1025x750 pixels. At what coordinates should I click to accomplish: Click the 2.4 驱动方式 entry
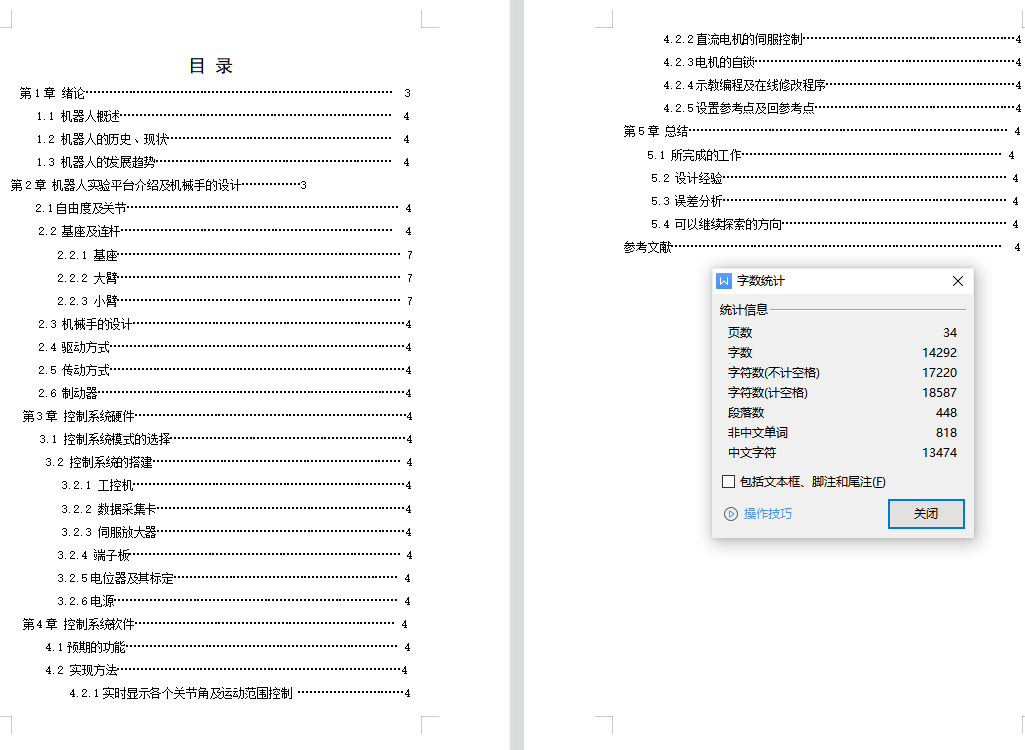point(224,347)
